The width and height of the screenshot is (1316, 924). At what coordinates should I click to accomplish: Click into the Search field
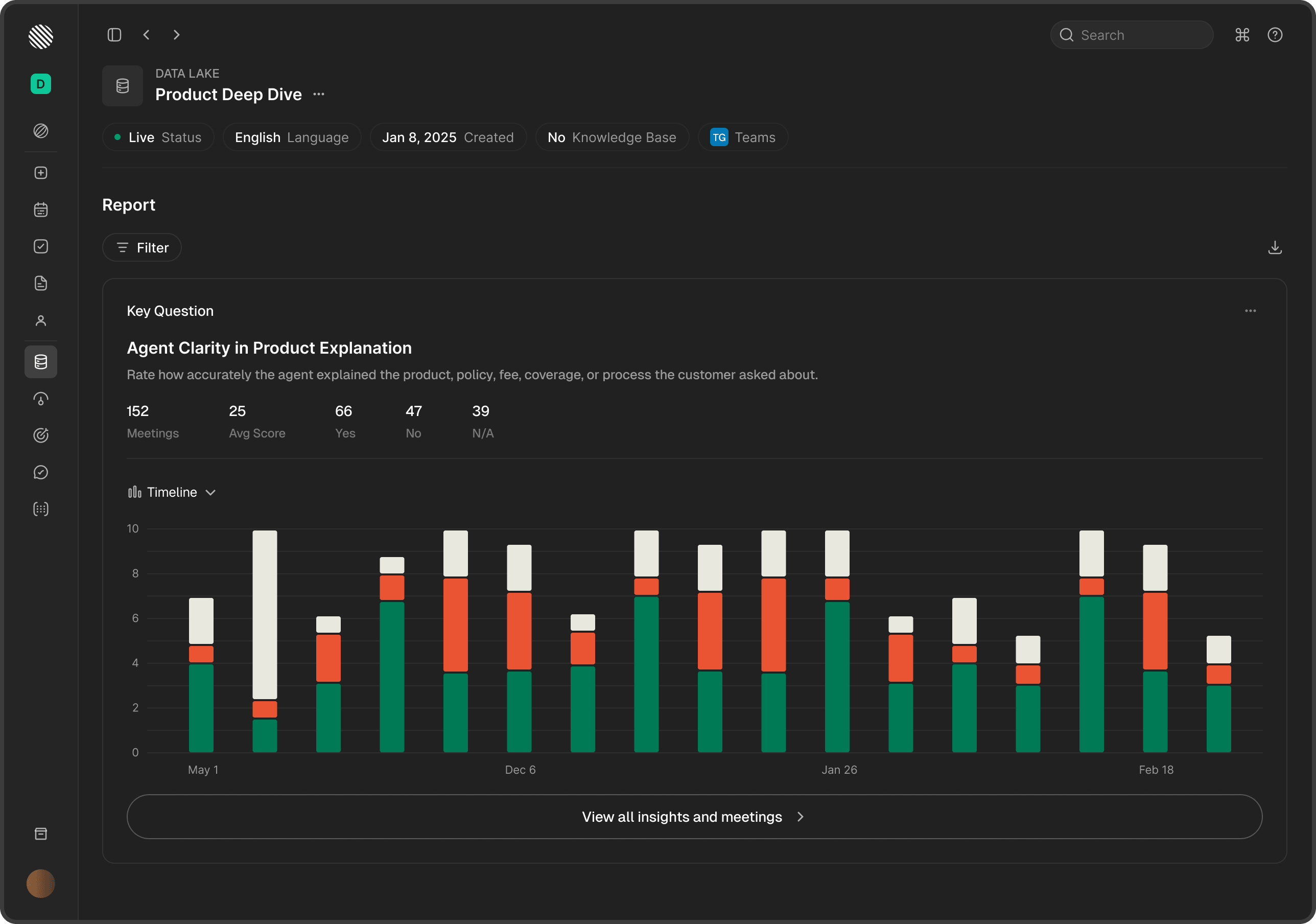[x=1132, y=35]
